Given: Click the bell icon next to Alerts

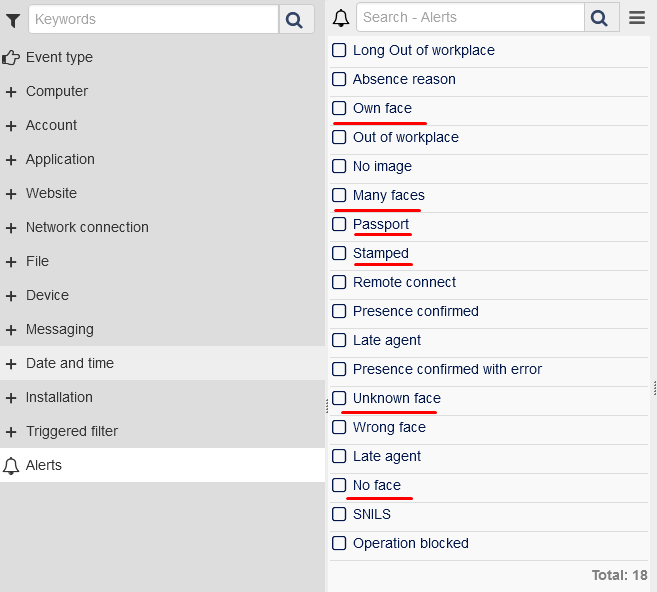Looking at the screenshot, I should click(x=12, y=465).
